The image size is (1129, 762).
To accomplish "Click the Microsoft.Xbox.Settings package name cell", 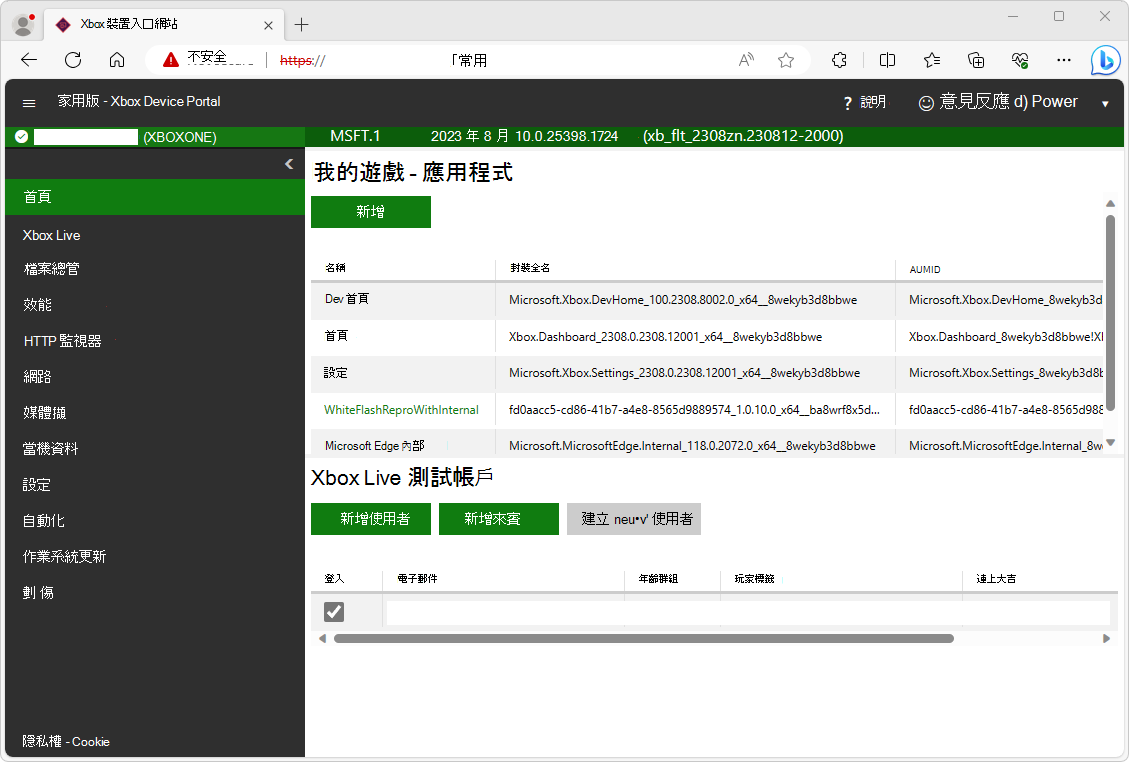I will pos(695,373).
